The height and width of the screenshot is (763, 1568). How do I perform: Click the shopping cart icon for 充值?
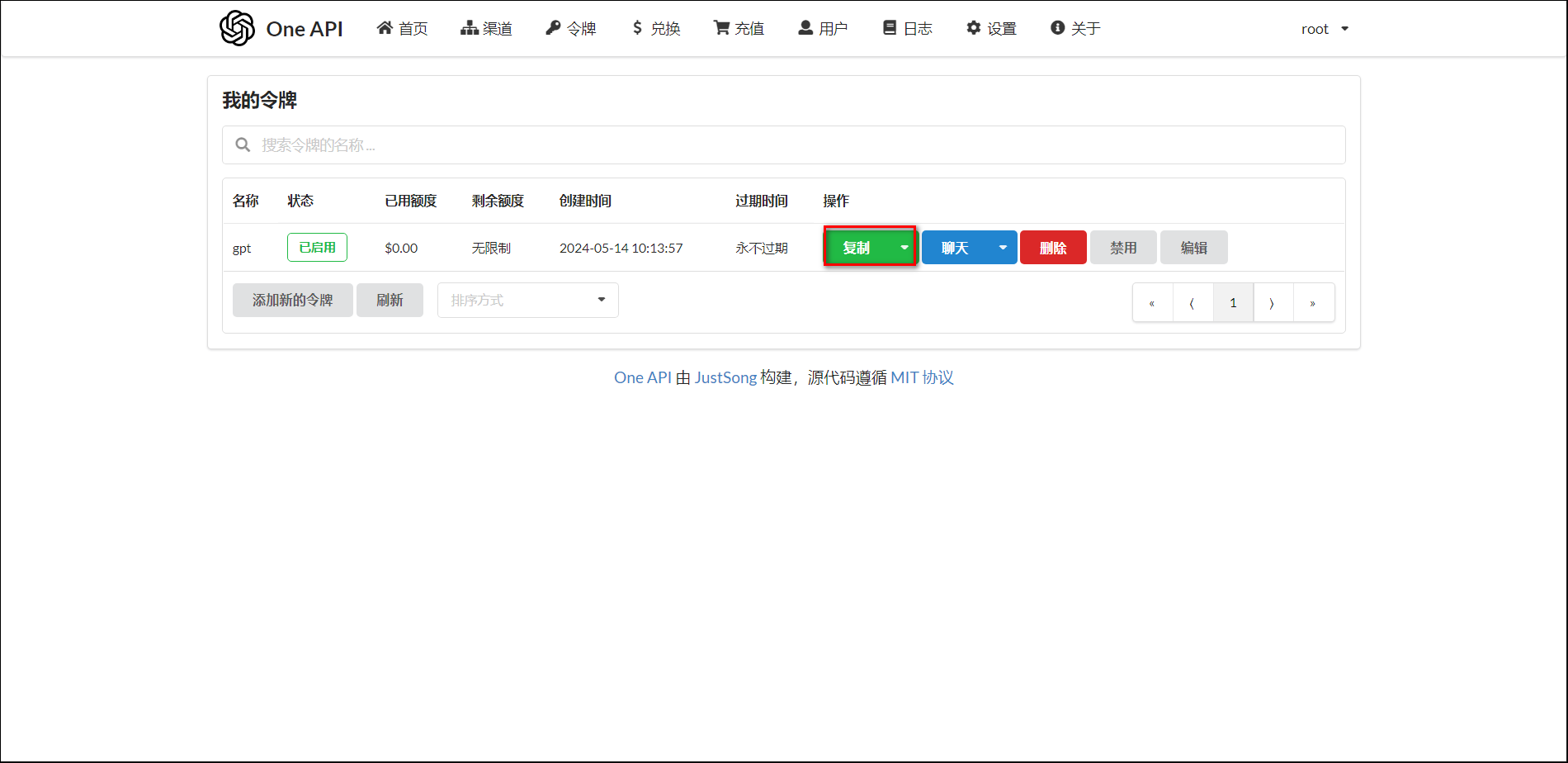tap(721, 28)
